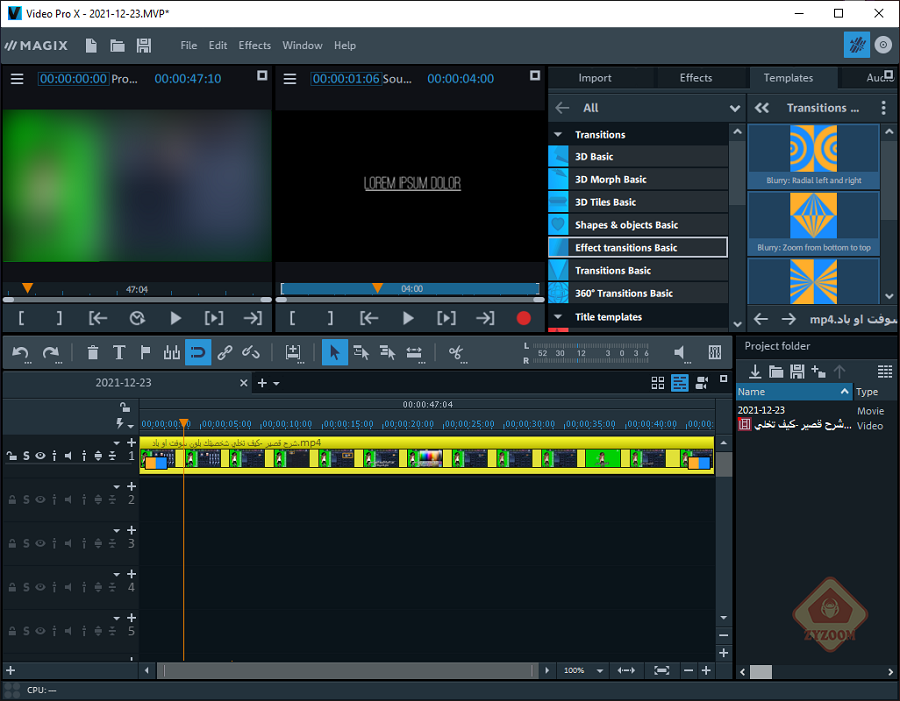
Task: Select Shapes & objects Basic category
Action: (638, 225)
